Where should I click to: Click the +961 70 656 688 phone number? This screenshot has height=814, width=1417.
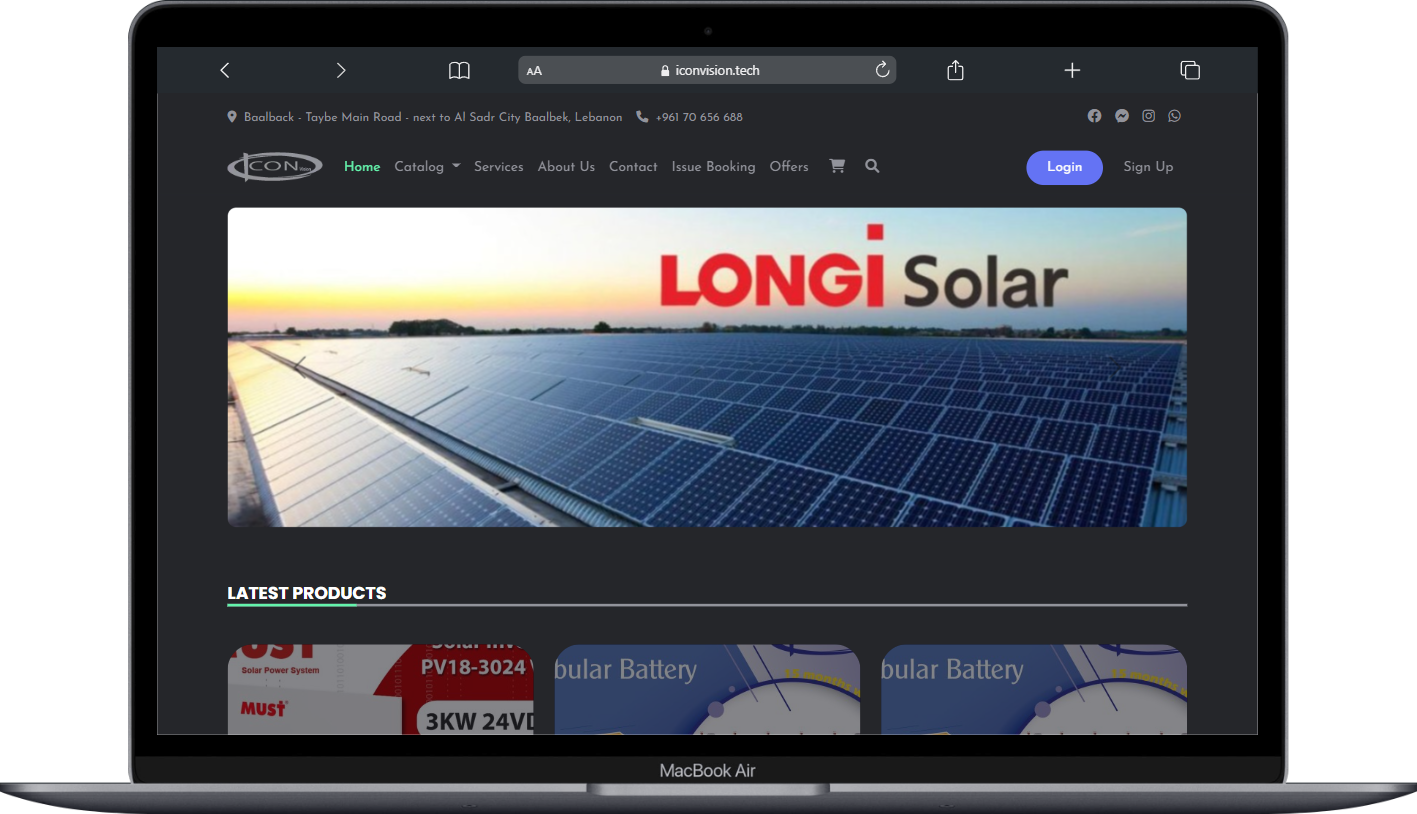click(699, 117)
